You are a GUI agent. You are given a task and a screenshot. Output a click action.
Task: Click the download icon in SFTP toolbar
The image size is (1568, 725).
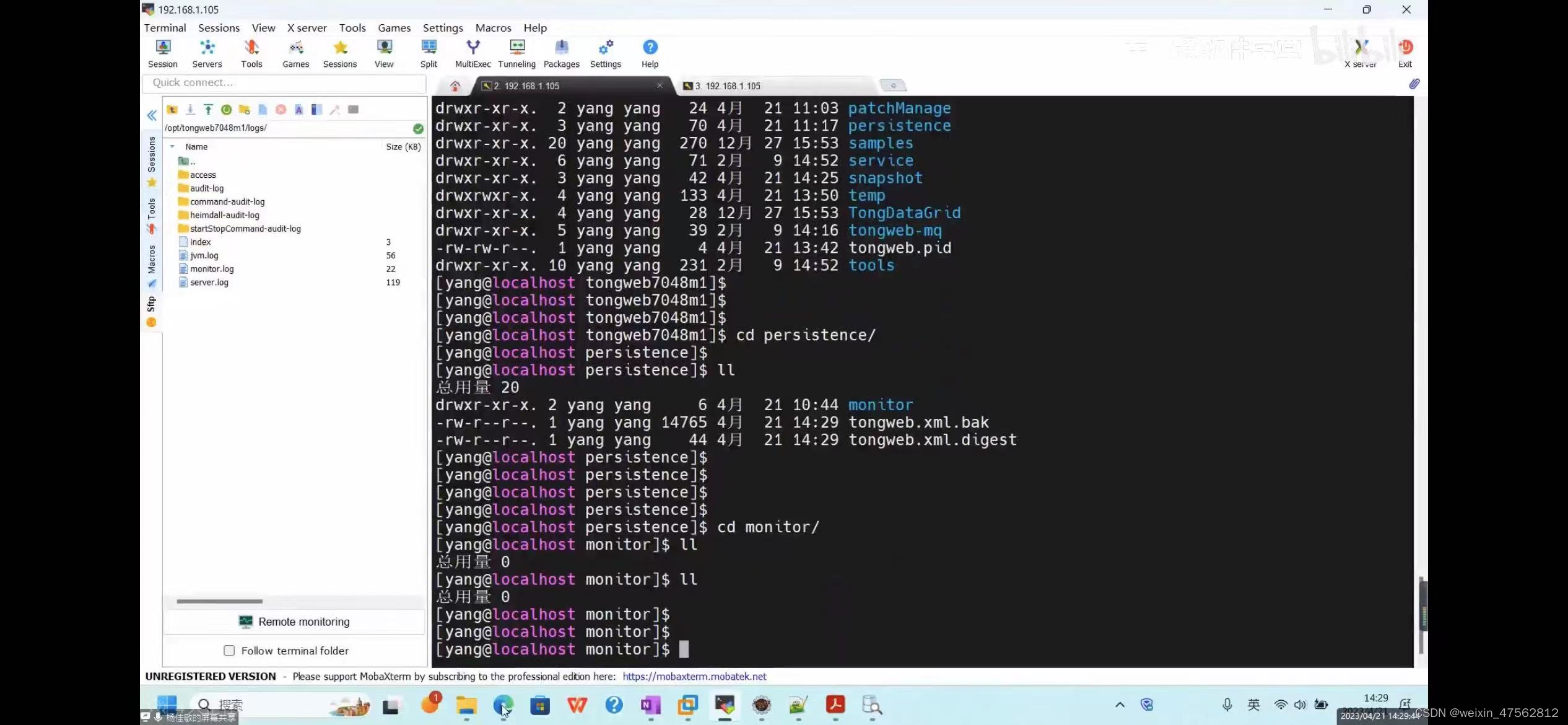(190, 110)
